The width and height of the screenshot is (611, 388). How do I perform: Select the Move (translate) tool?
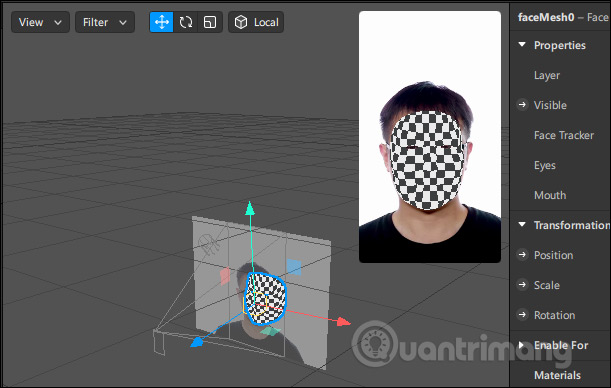coord(161,22)
